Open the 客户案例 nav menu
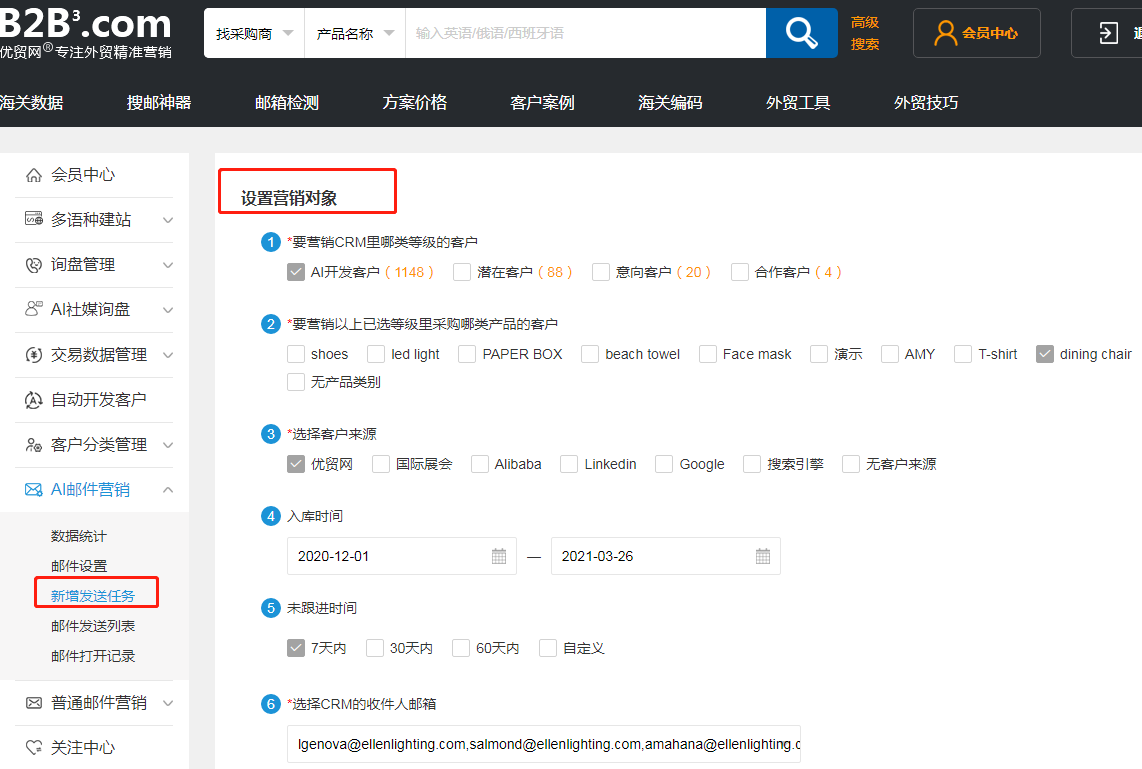1142x769 pixels. (x=543, y=103)
